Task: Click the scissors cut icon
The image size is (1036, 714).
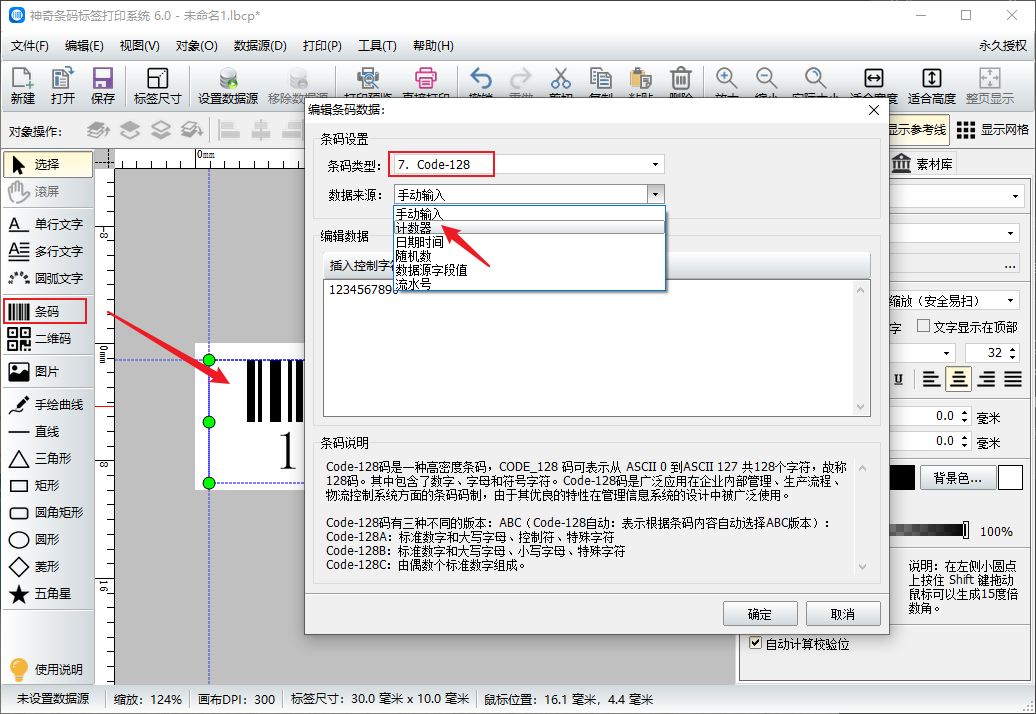Action: pos(560,79)
